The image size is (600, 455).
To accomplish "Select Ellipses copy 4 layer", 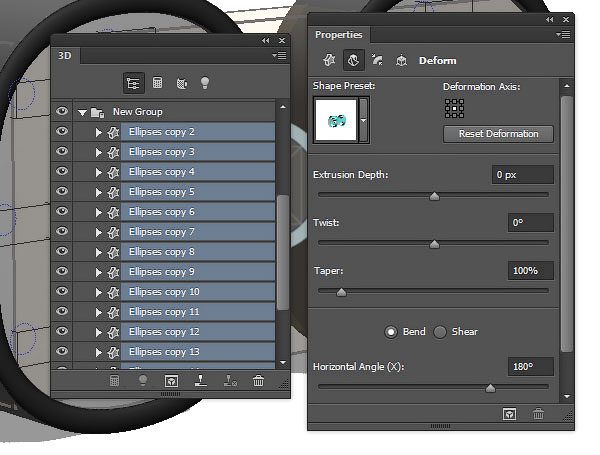I will pyautogui.click(x=198, y=172).
